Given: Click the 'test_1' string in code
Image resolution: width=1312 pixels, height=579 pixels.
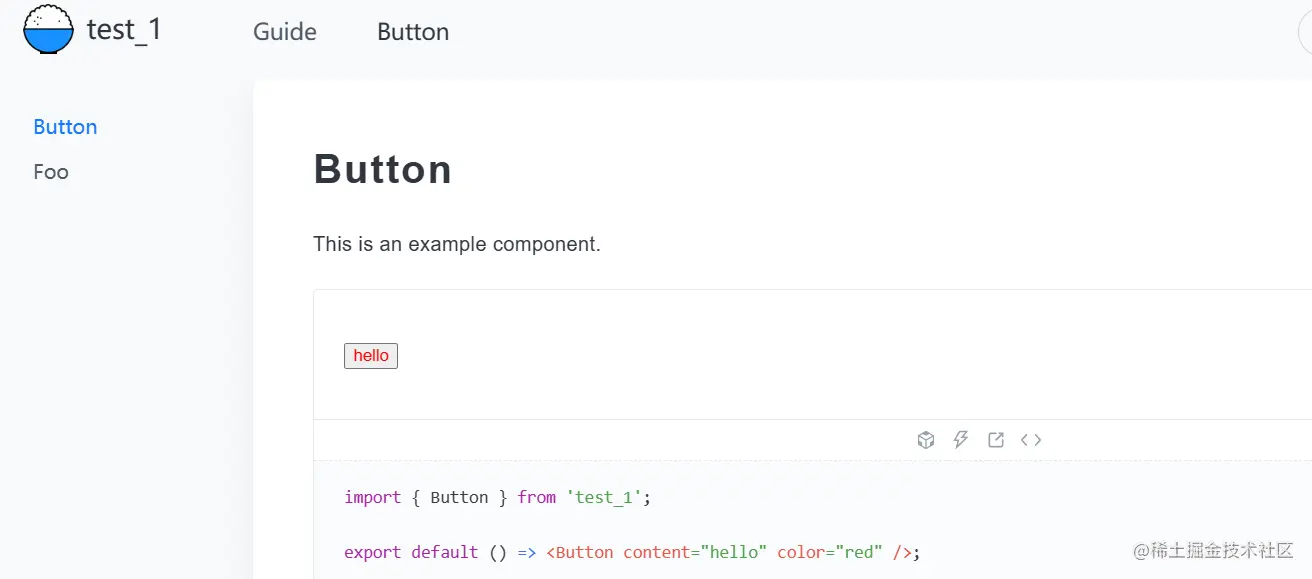Looking at the screenshot, I should point(604,497).
